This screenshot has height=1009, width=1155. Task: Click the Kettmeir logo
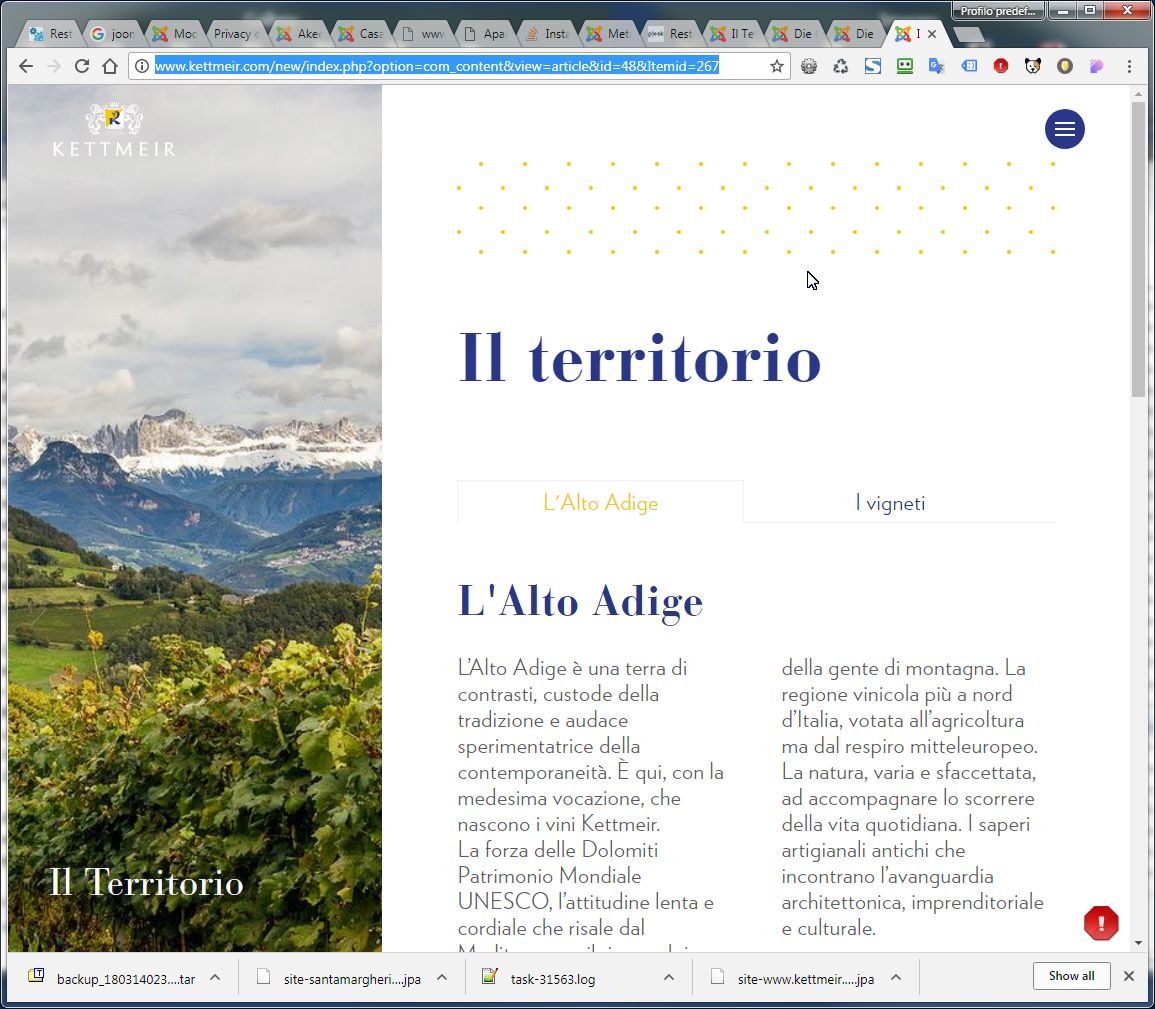pyautogui.click(x=114, y=130)
